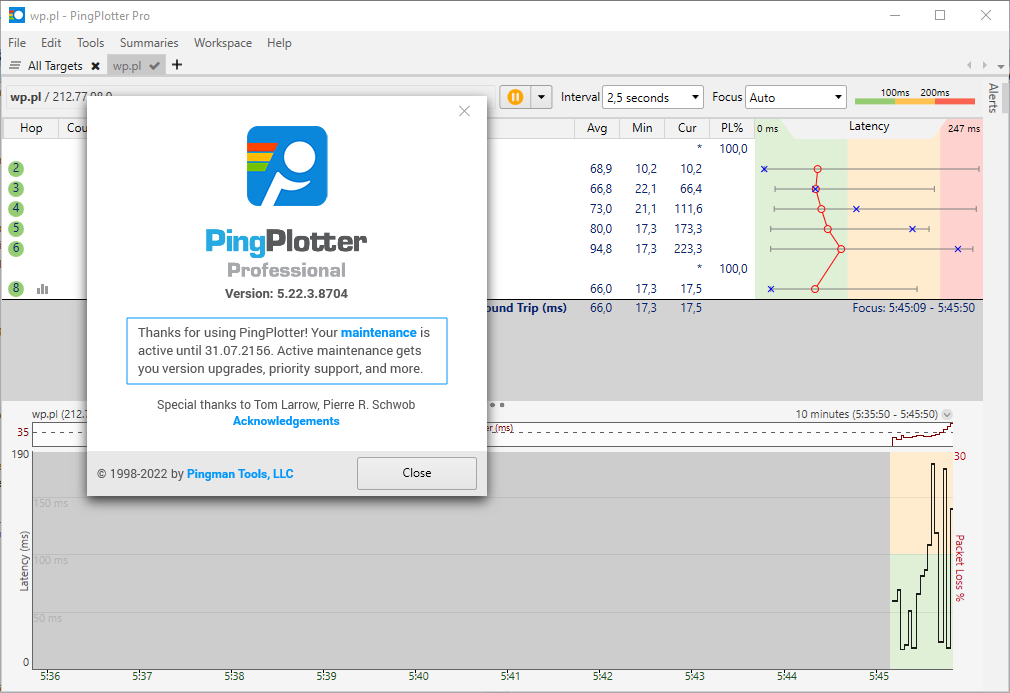Click the 5:45 mark on the timeline axis
This screenshot has height=693, width=1010.
click(879, 676)
